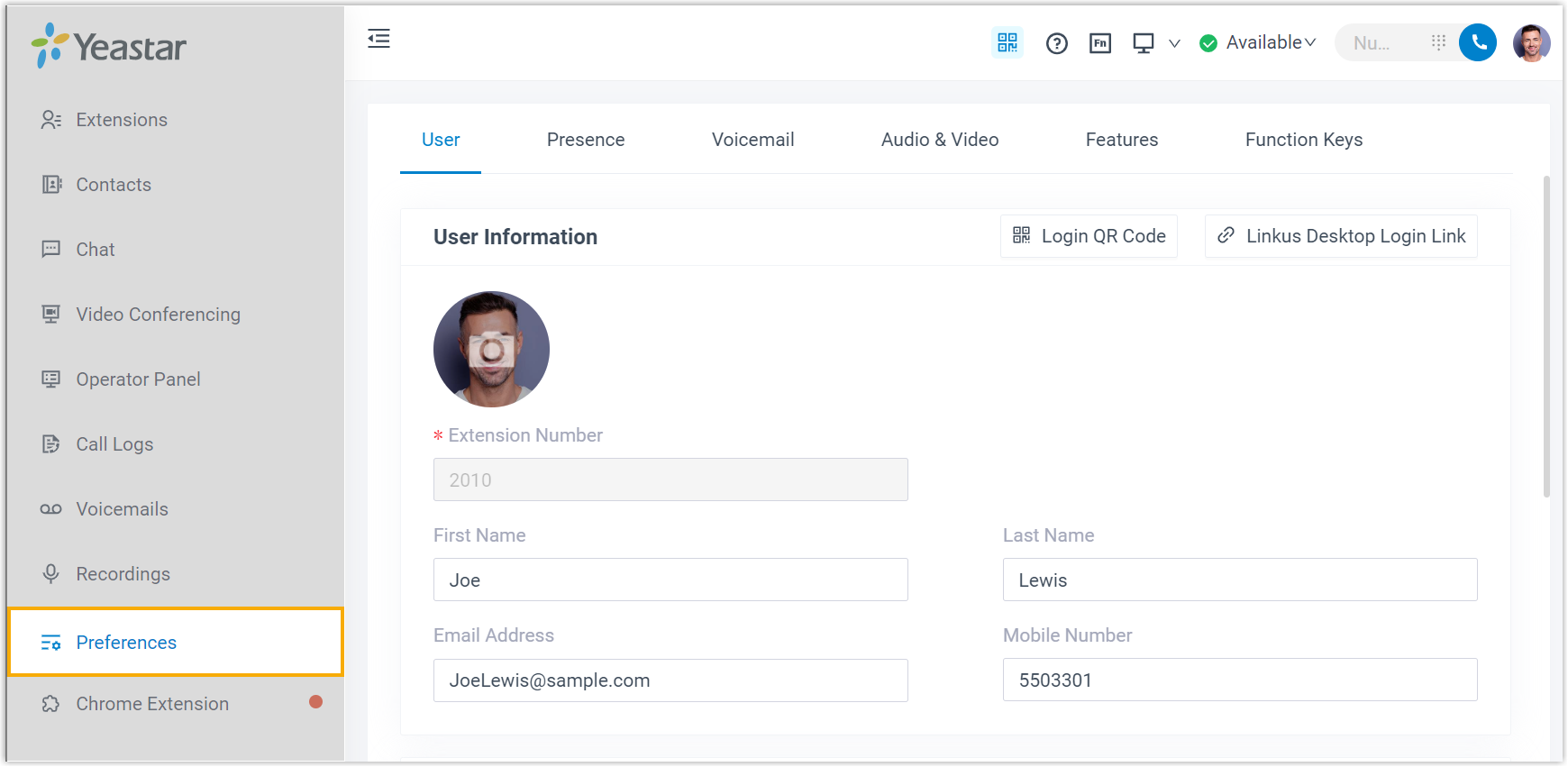Click the Extension Number field showing 2010
The width and height of the screenshot is (1568, 767).
pos(670,479)
